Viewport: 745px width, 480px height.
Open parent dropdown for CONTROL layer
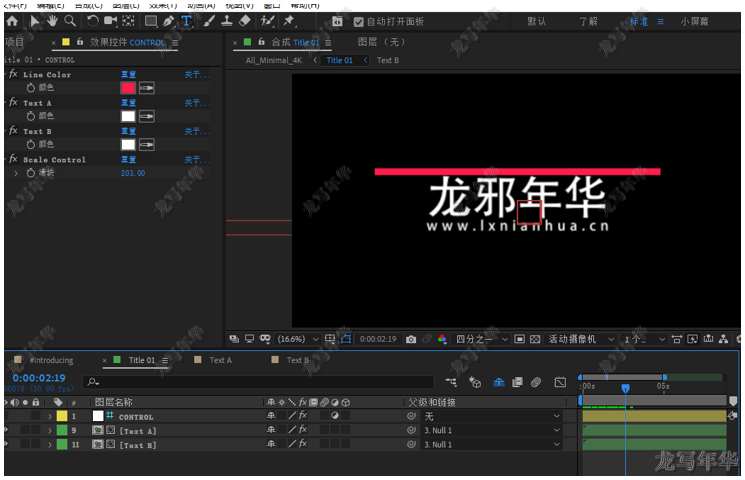point(492,416)
